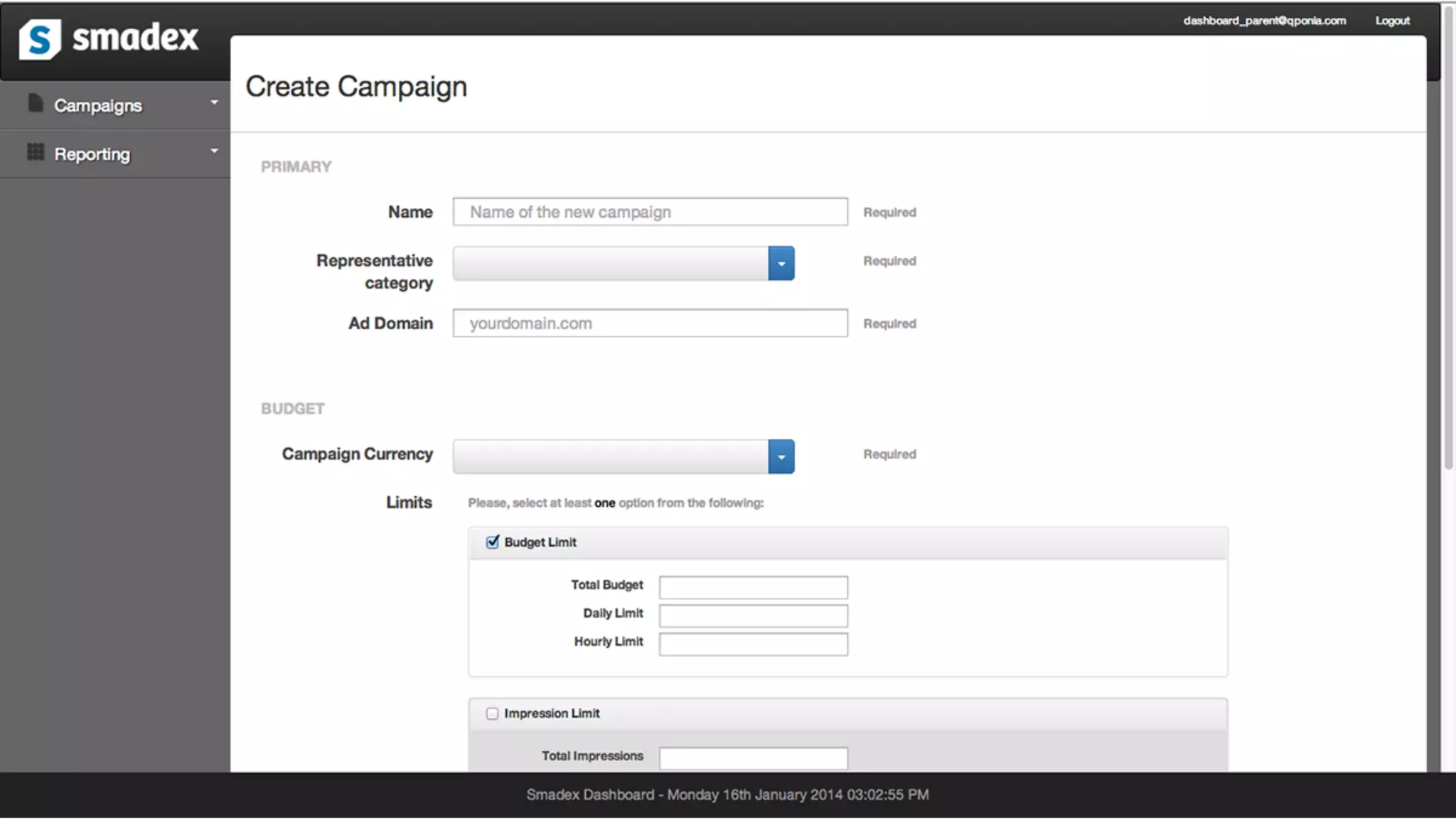The height and width of the screenshot is (819, 1456).
Task: Click the Logout link
Action: 1392,21
